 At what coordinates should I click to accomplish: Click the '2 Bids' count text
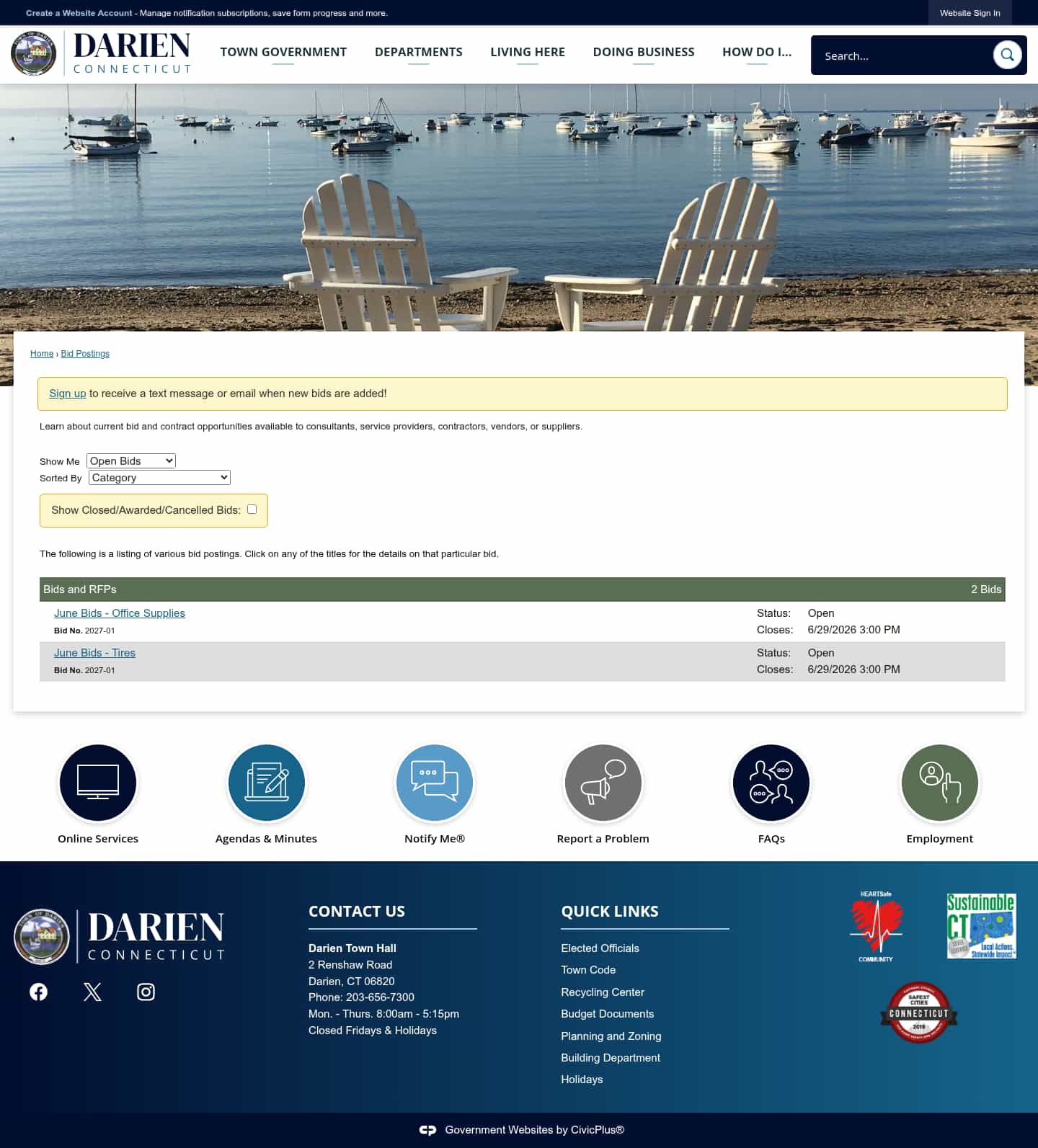click(986, 589)
